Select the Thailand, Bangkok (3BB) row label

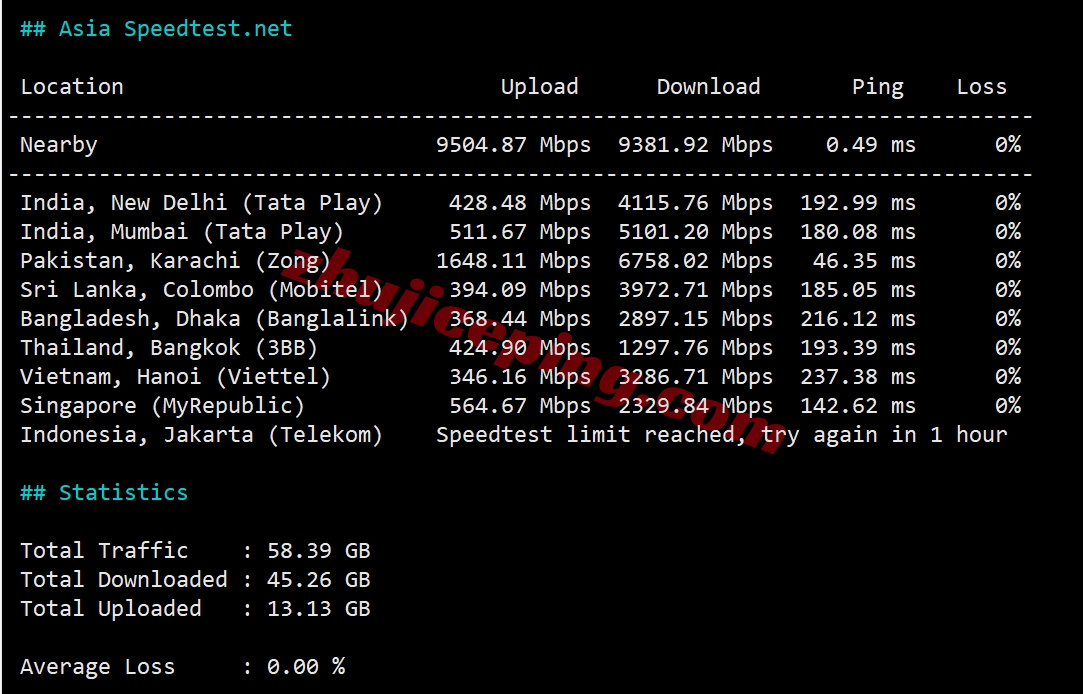tap(169, 348)
